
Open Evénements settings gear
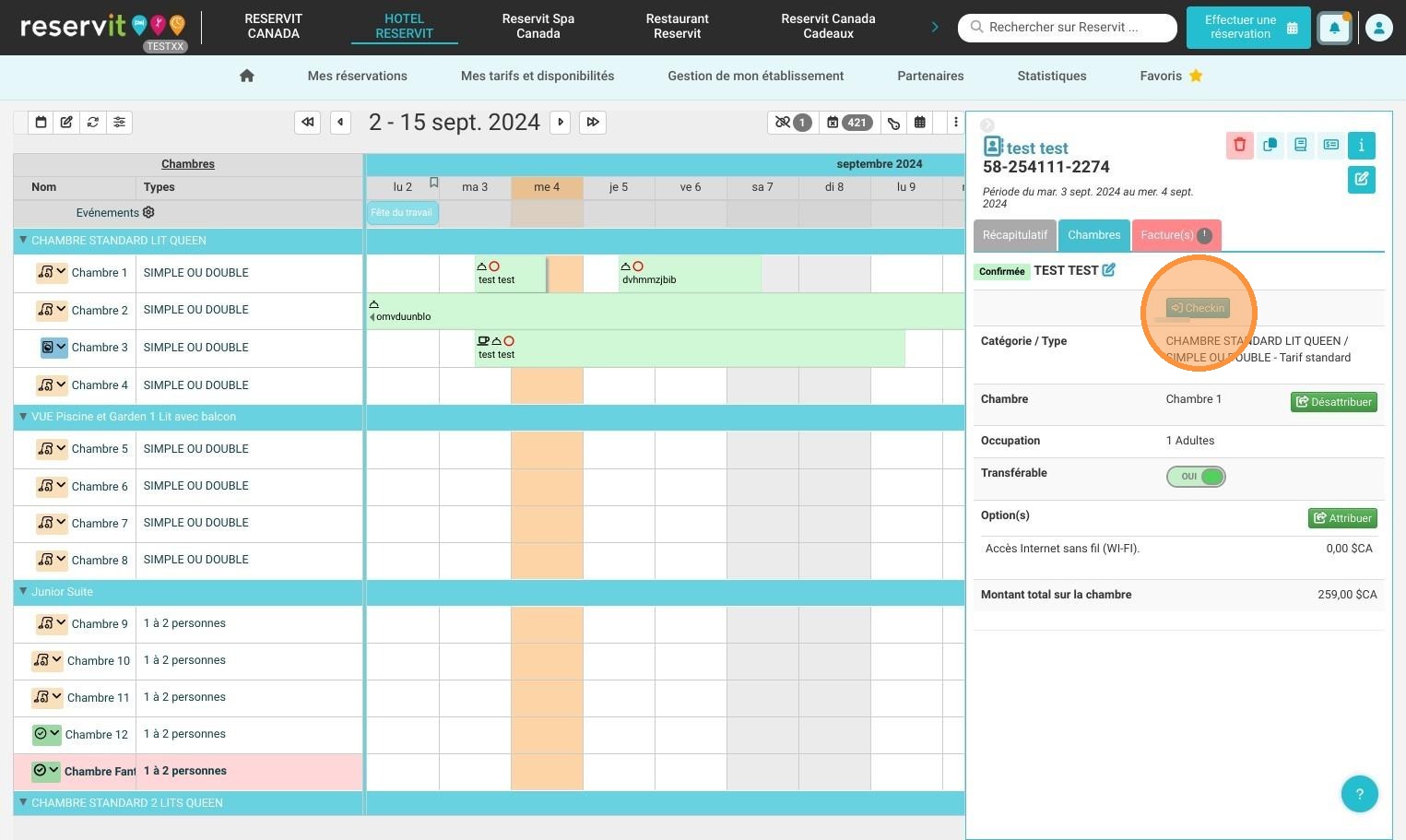click(148, 212)
